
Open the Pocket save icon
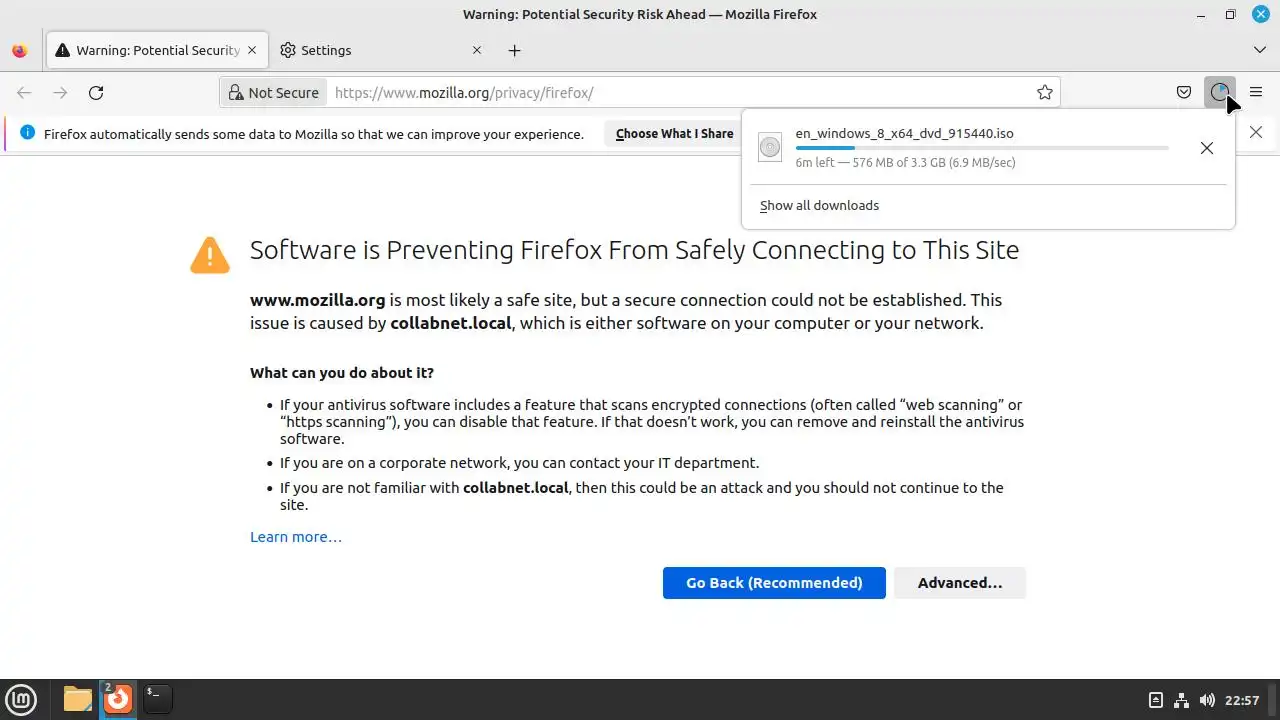pos(1184,93)
